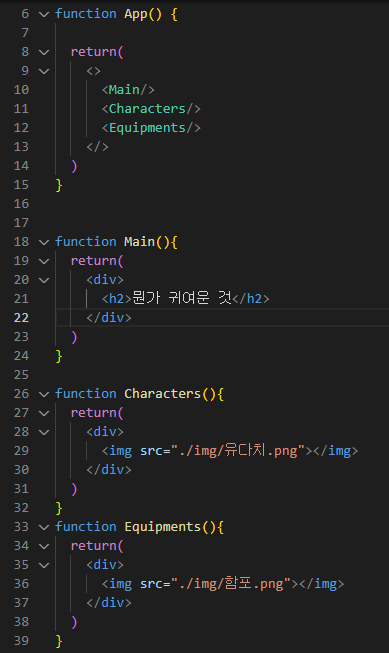
Task: Collapse the Main function fold chevron on line 18
Action: 44,242
